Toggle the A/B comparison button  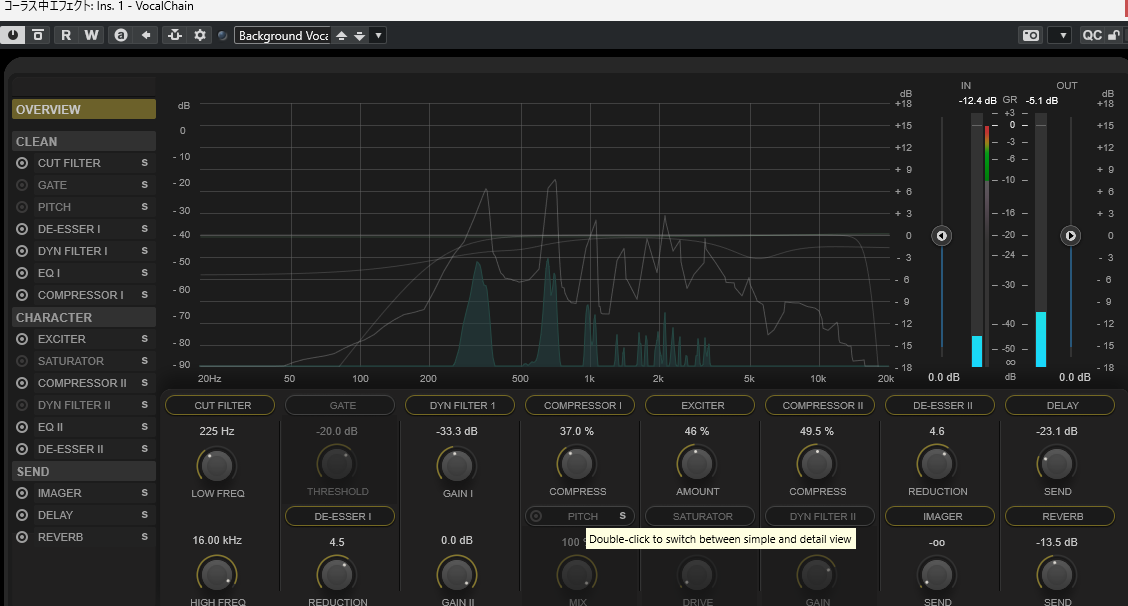pyautogui.click(x=121, y=35)
